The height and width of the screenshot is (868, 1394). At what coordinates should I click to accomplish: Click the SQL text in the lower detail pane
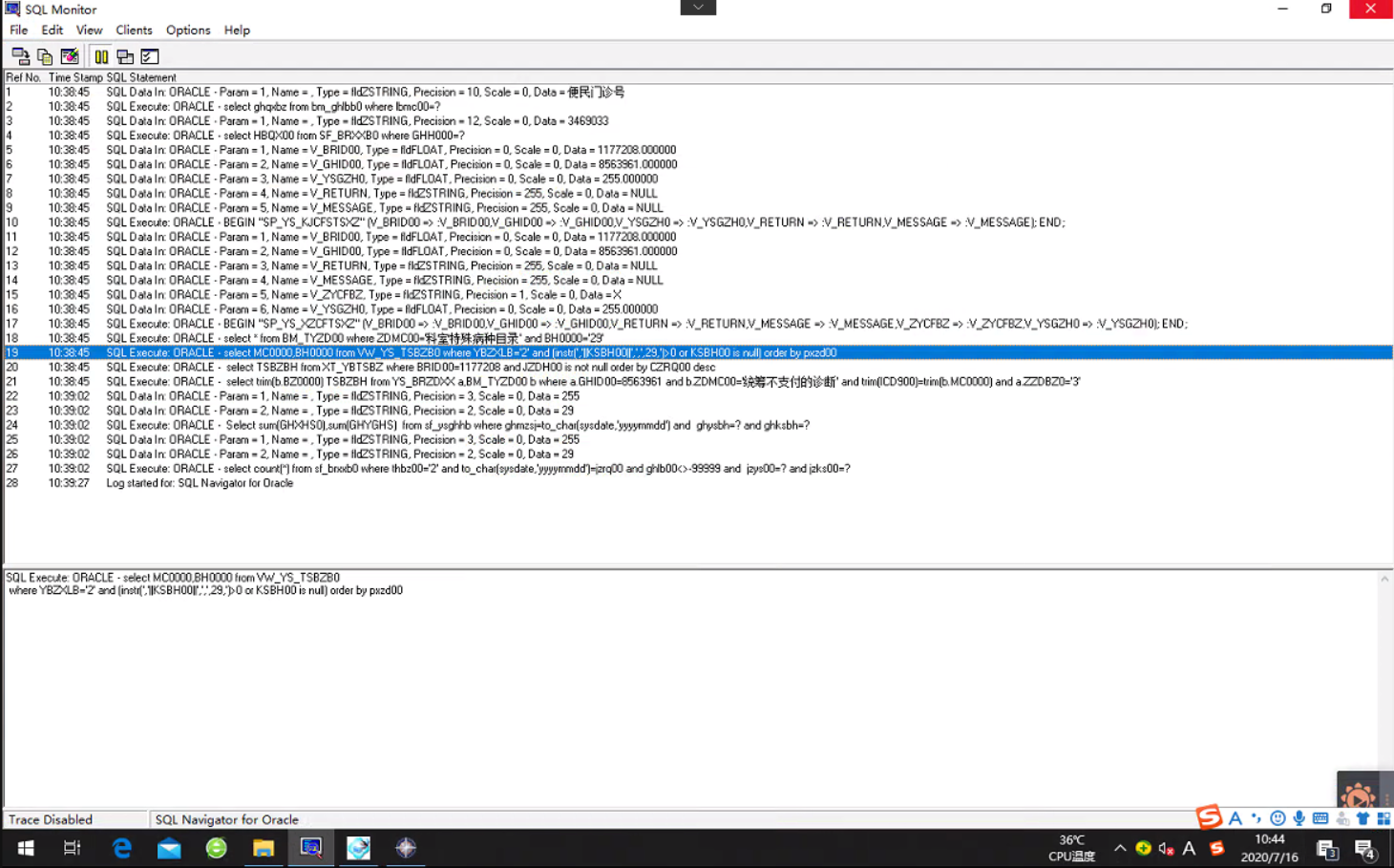coord(204,584)
